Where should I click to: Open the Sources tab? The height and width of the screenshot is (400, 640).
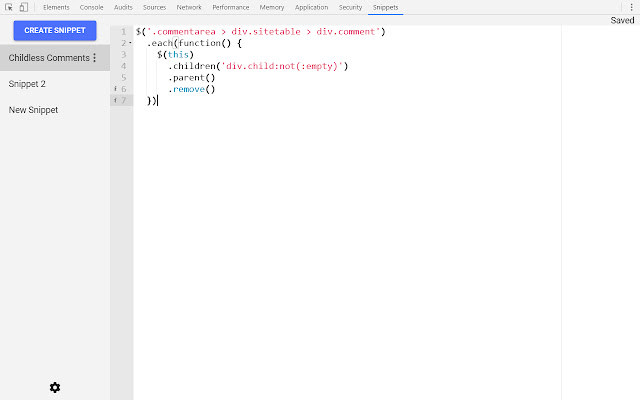[154, 7]
